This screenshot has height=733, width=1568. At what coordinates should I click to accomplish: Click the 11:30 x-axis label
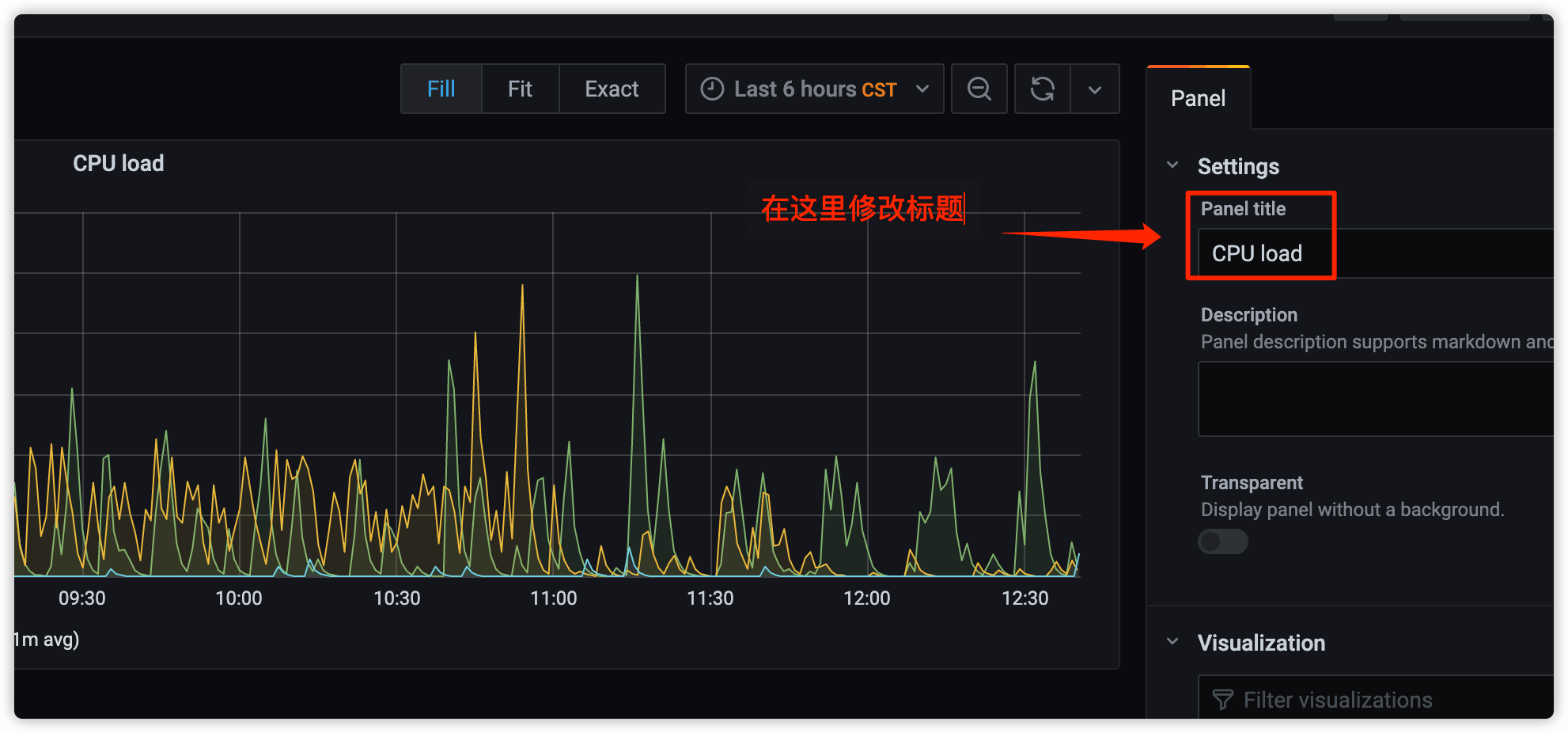pos(710,598)
